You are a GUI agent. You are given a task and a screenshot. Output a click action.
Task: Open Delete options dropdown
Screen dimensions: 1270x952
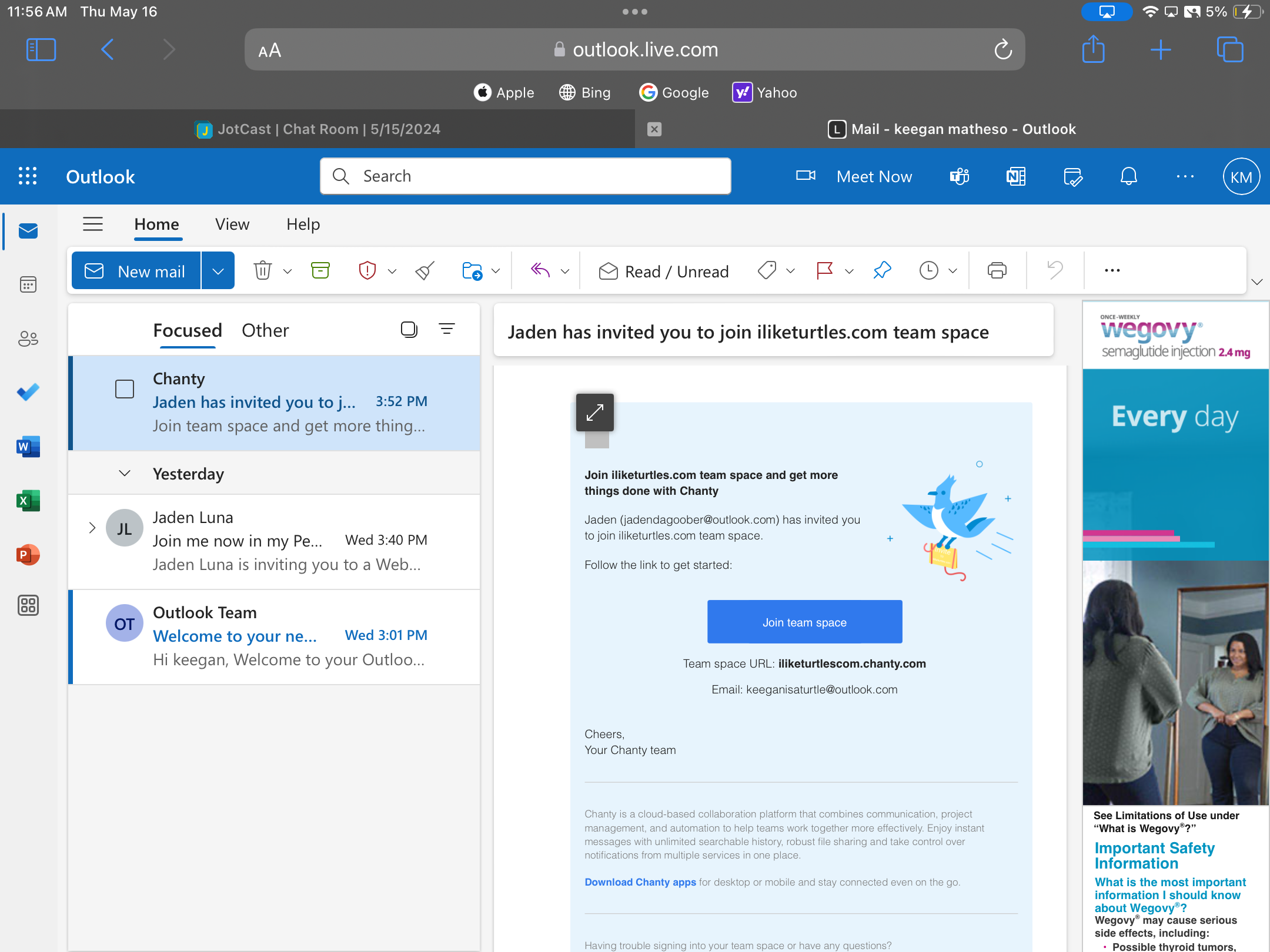tap(288, 271)
